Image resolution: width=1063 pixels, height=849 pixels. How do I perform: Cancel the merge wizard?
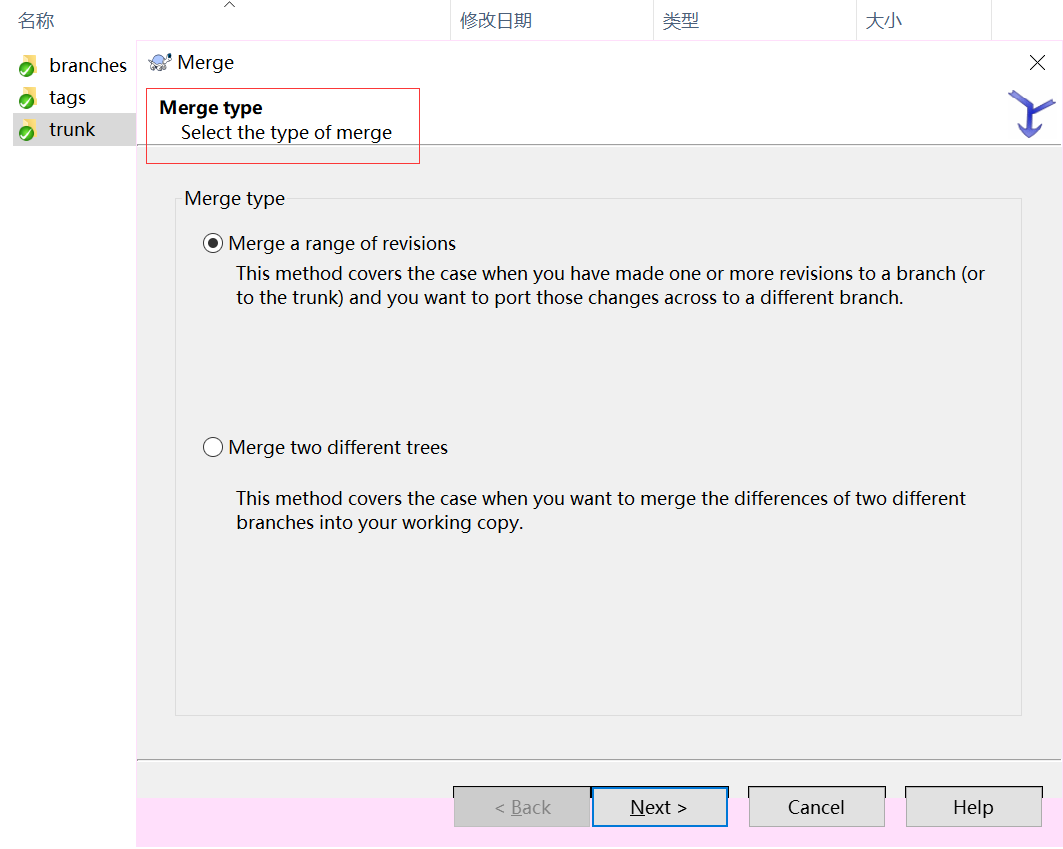pyautogui.click(x=816, y=807)
